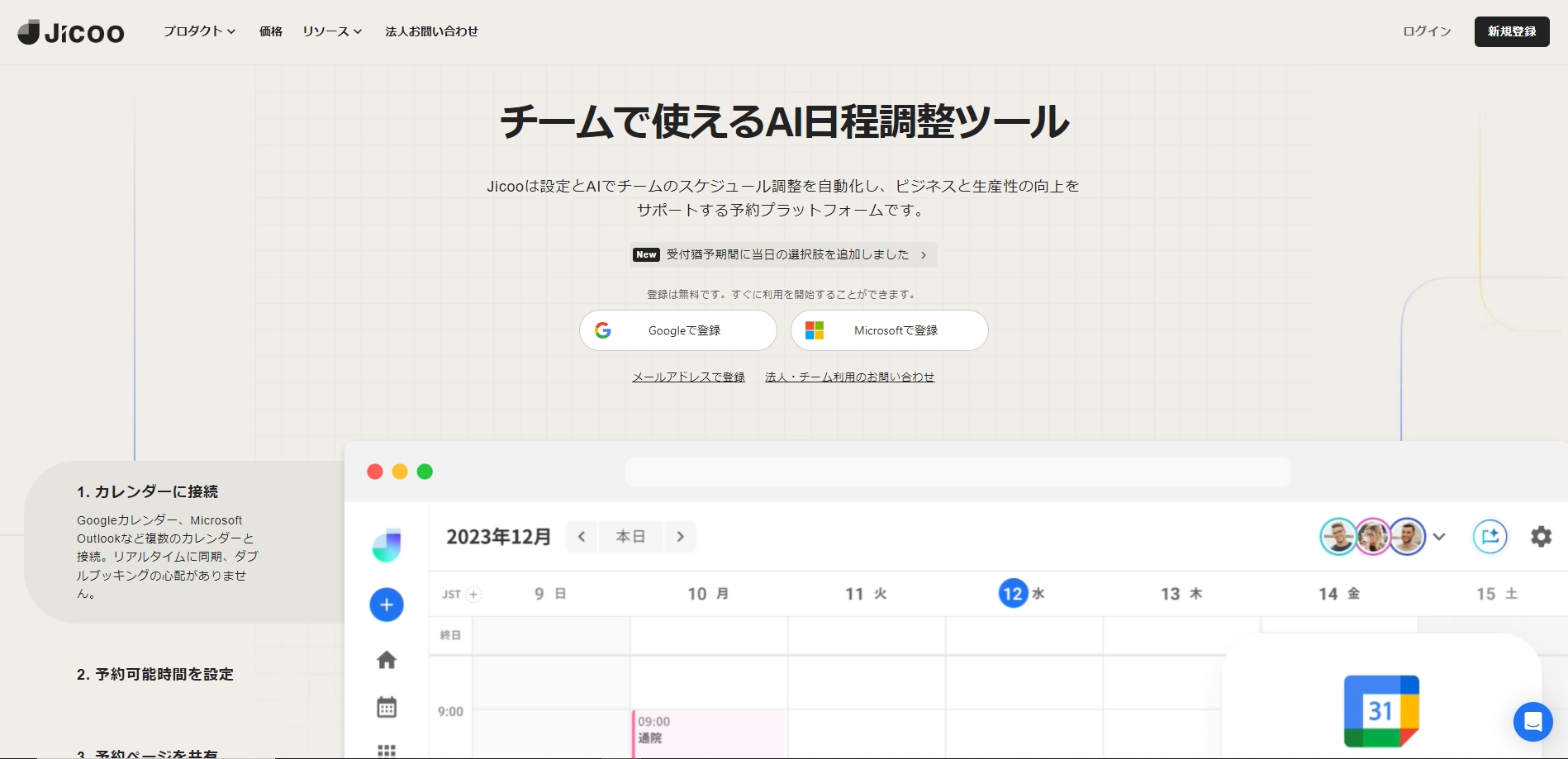Select the 9 日 day header
Viewport: 1568px width, 759px height.
pos(550,594)
